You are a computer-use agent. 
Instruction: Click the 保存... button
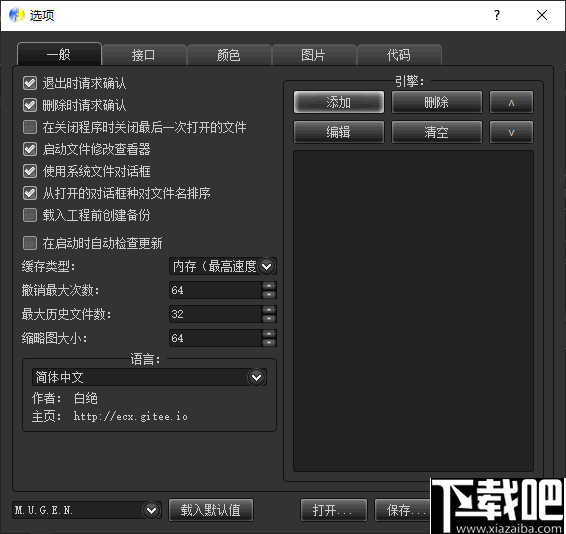pos(403,510)
